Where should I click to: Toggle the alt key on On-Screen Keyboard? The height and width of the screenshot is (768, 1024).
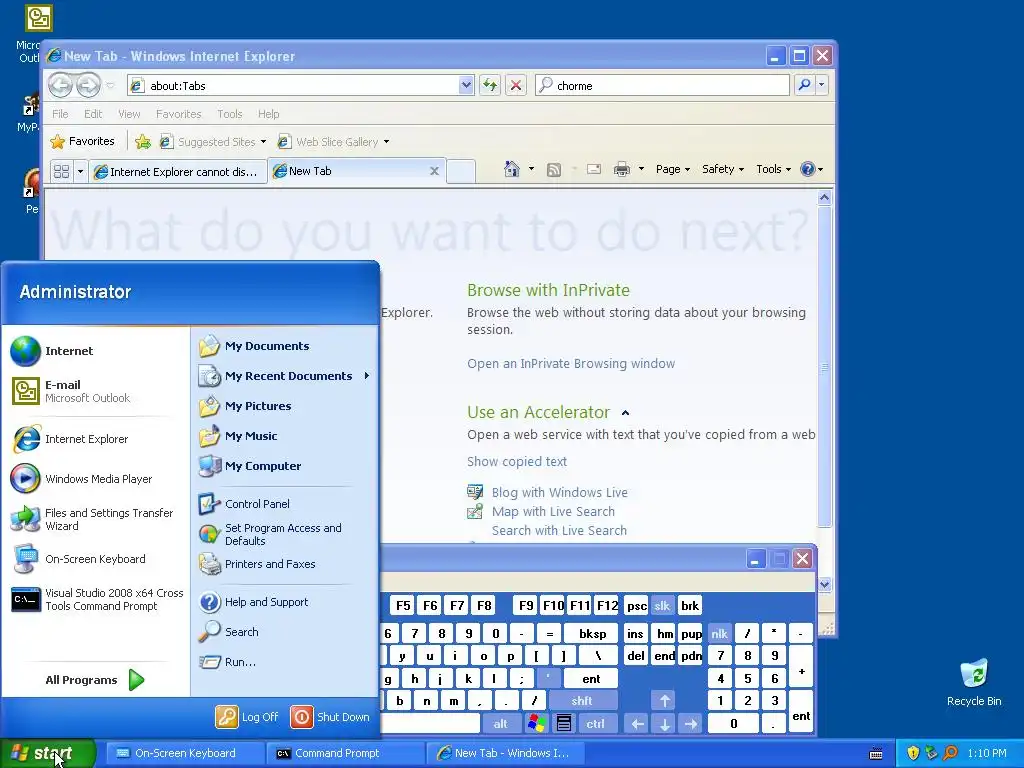[x=500, y=724]
